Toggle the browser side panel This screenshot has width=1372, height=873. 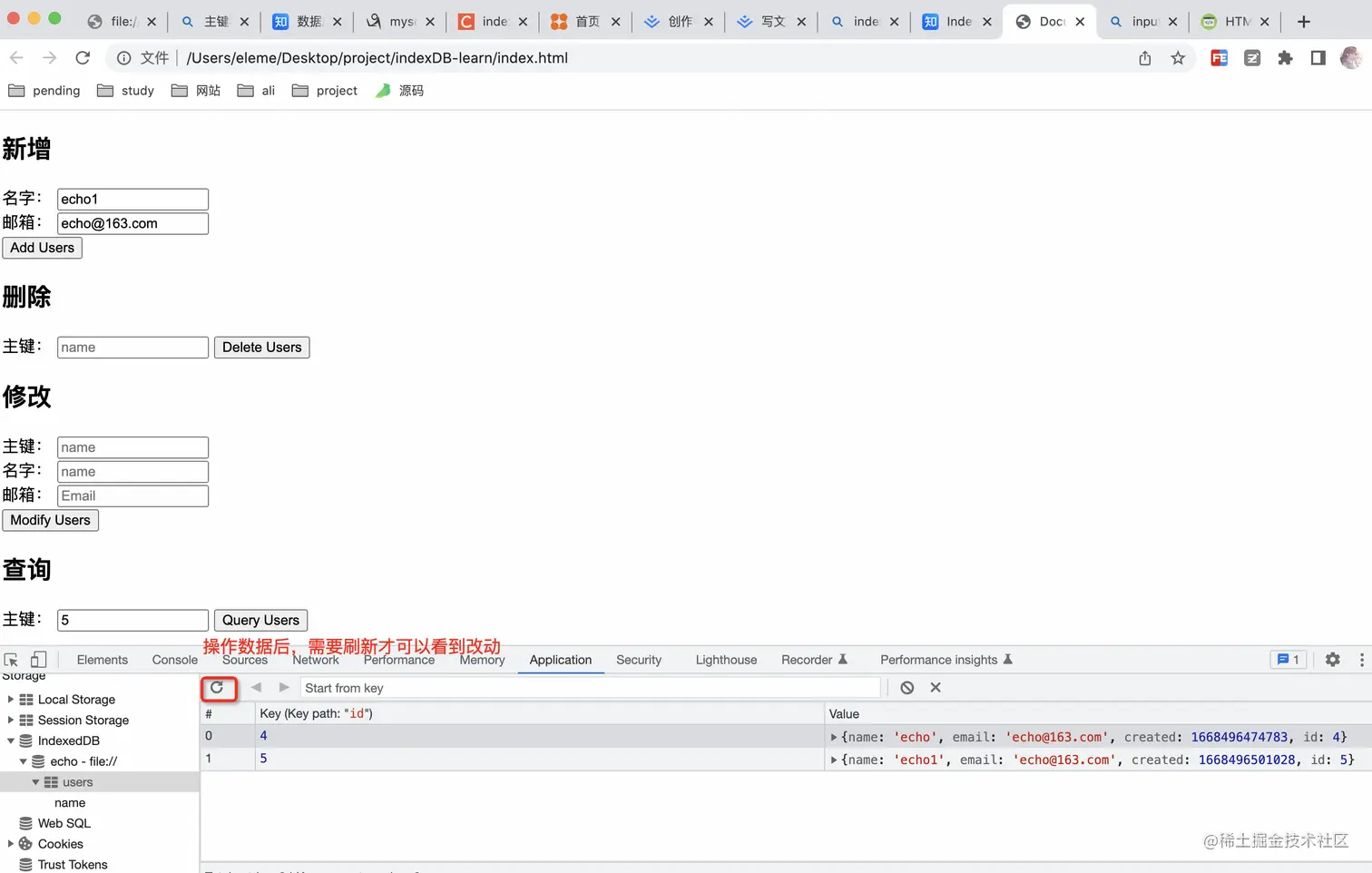(x=1318, y=58)
